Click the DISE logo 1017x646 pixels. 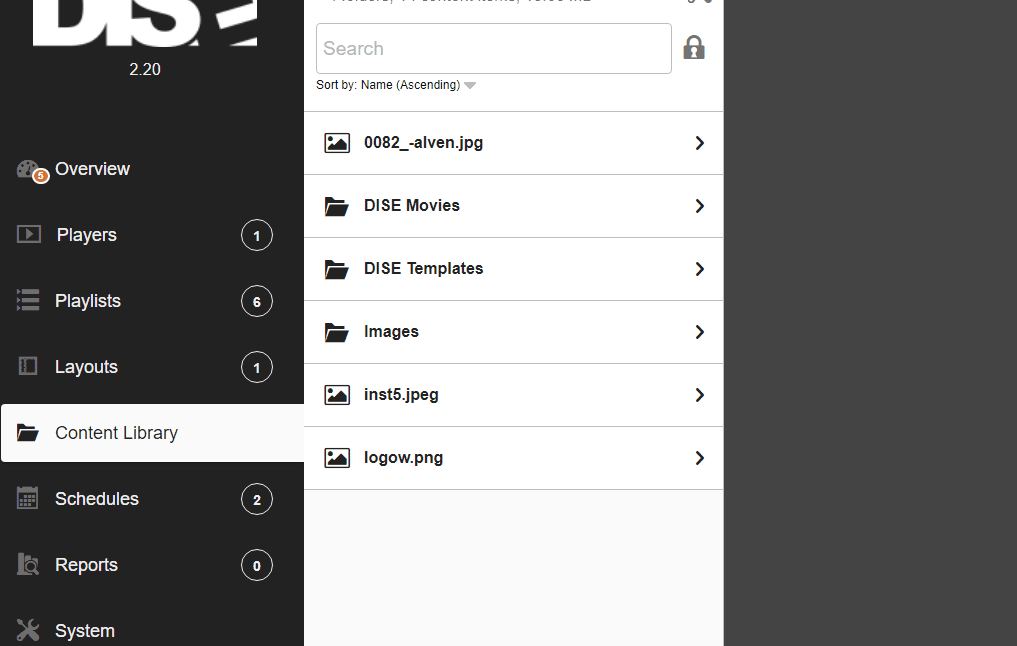tap(145, 23)
